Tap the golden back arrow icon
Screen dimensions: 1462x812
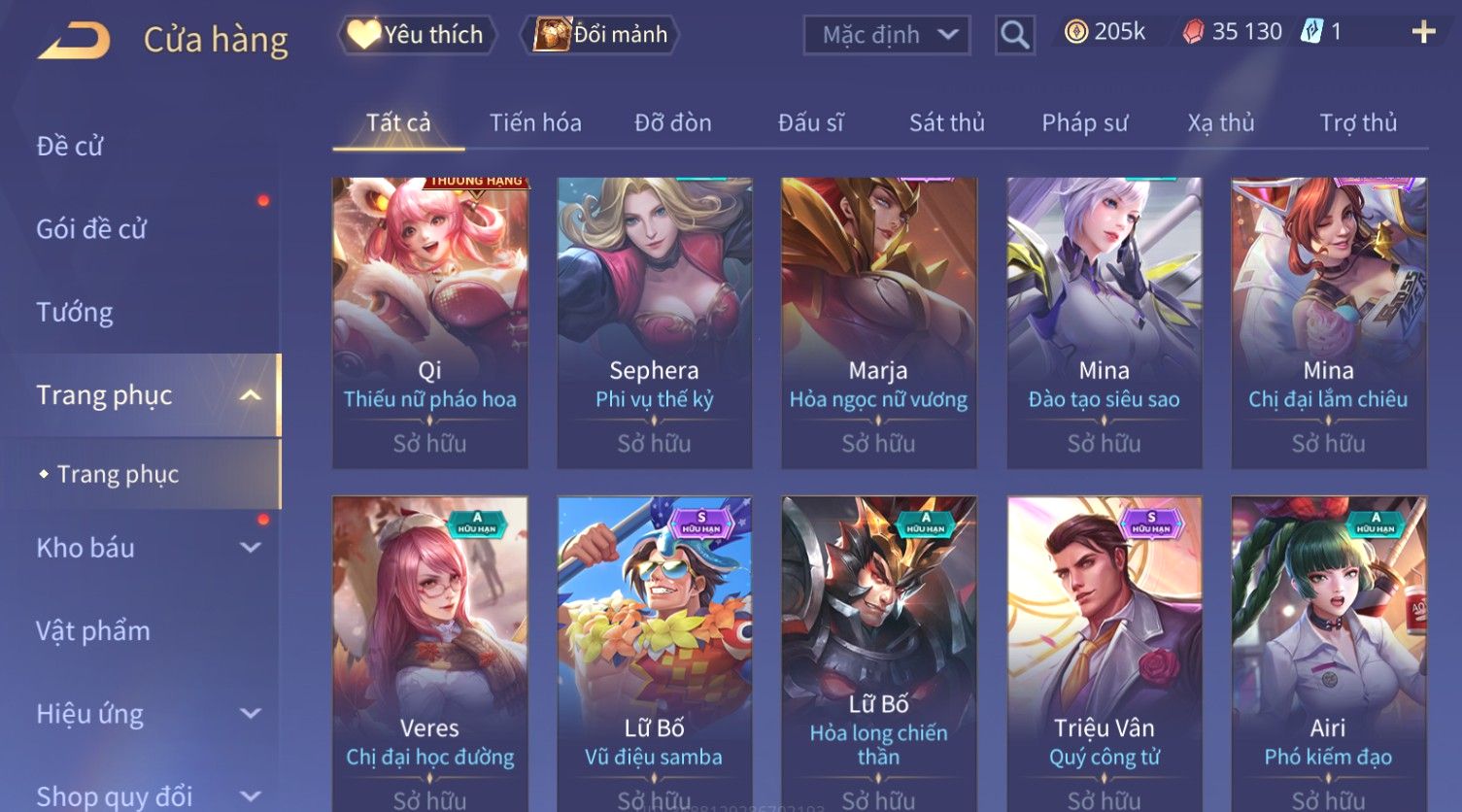point(74,41)
